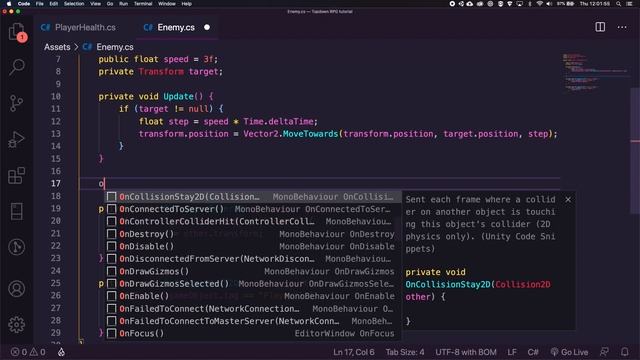The width and height of the screenshot is (640, 360).
Task: Select OnConnectedToServer() suggestion
Action: [x=253, y=209]
